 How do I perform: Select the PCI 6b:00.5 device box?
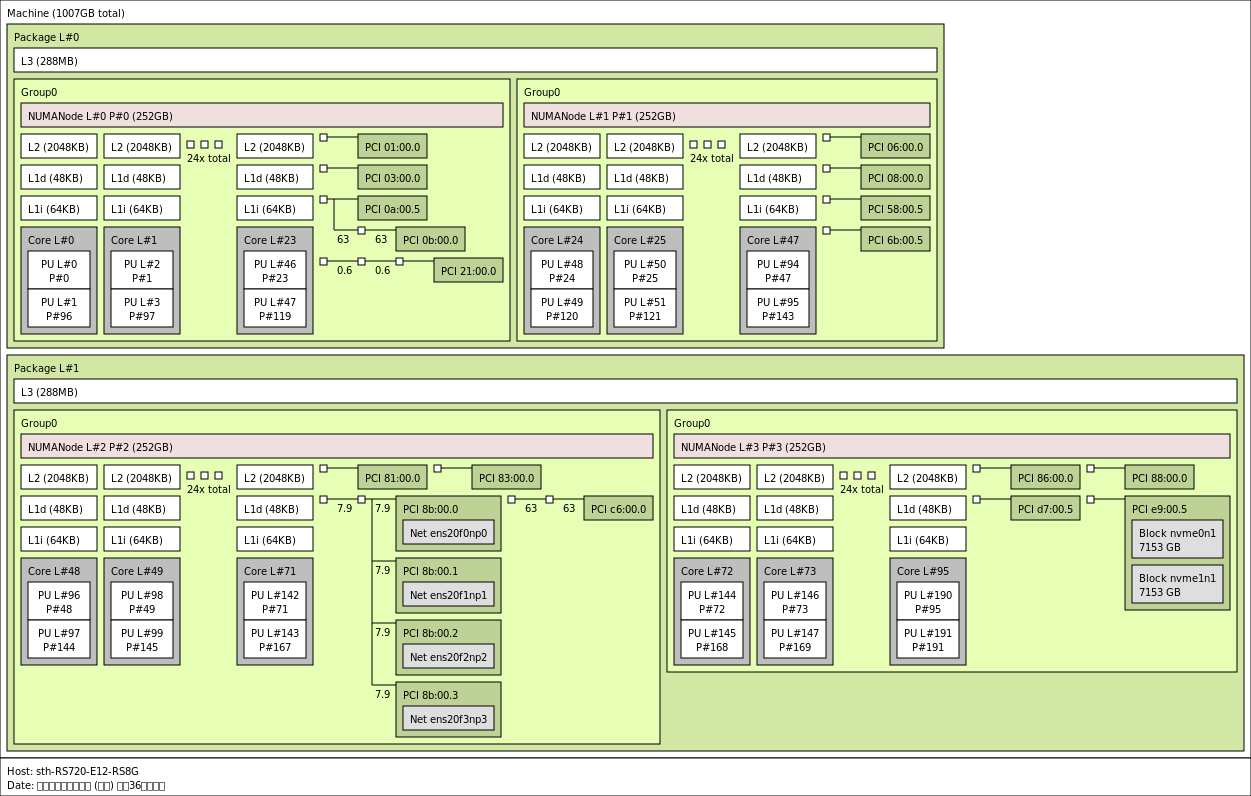click(x=895, y=240)
